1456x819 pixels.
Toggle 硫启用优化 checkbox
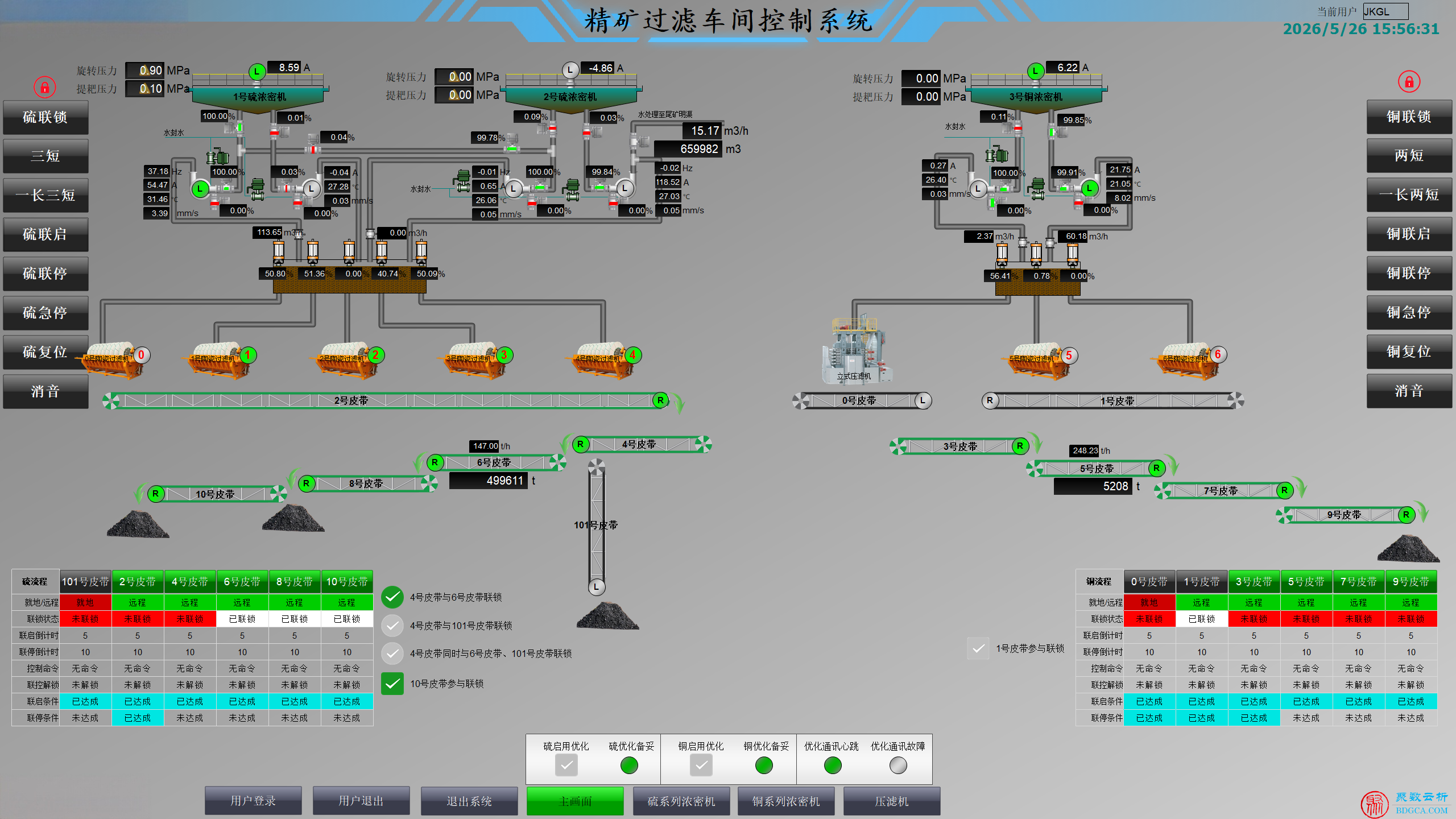(566, 766)
